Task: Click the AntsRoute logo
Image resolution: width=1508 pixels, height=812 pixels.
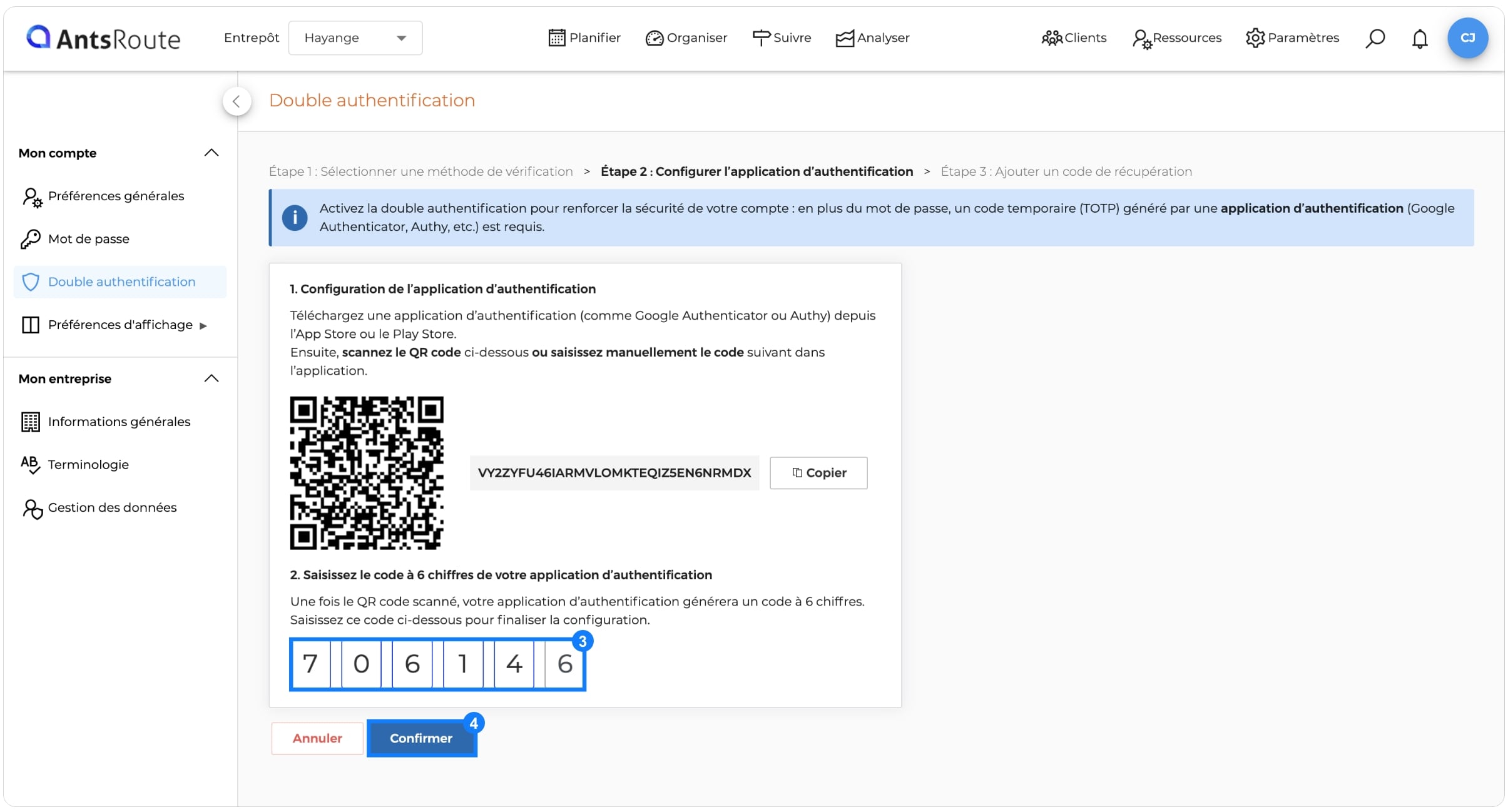Action: (103, 38)
